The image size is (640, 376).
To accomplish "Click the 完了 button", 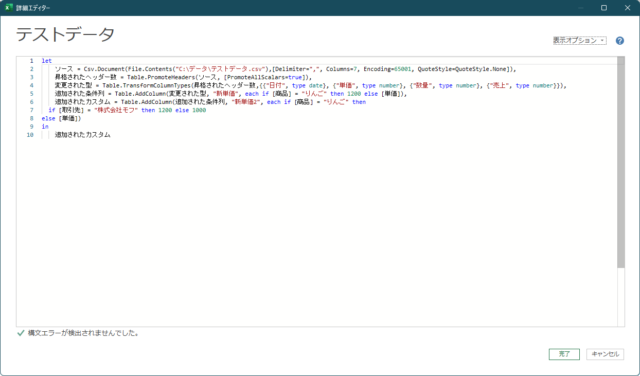I will (564, 354).
